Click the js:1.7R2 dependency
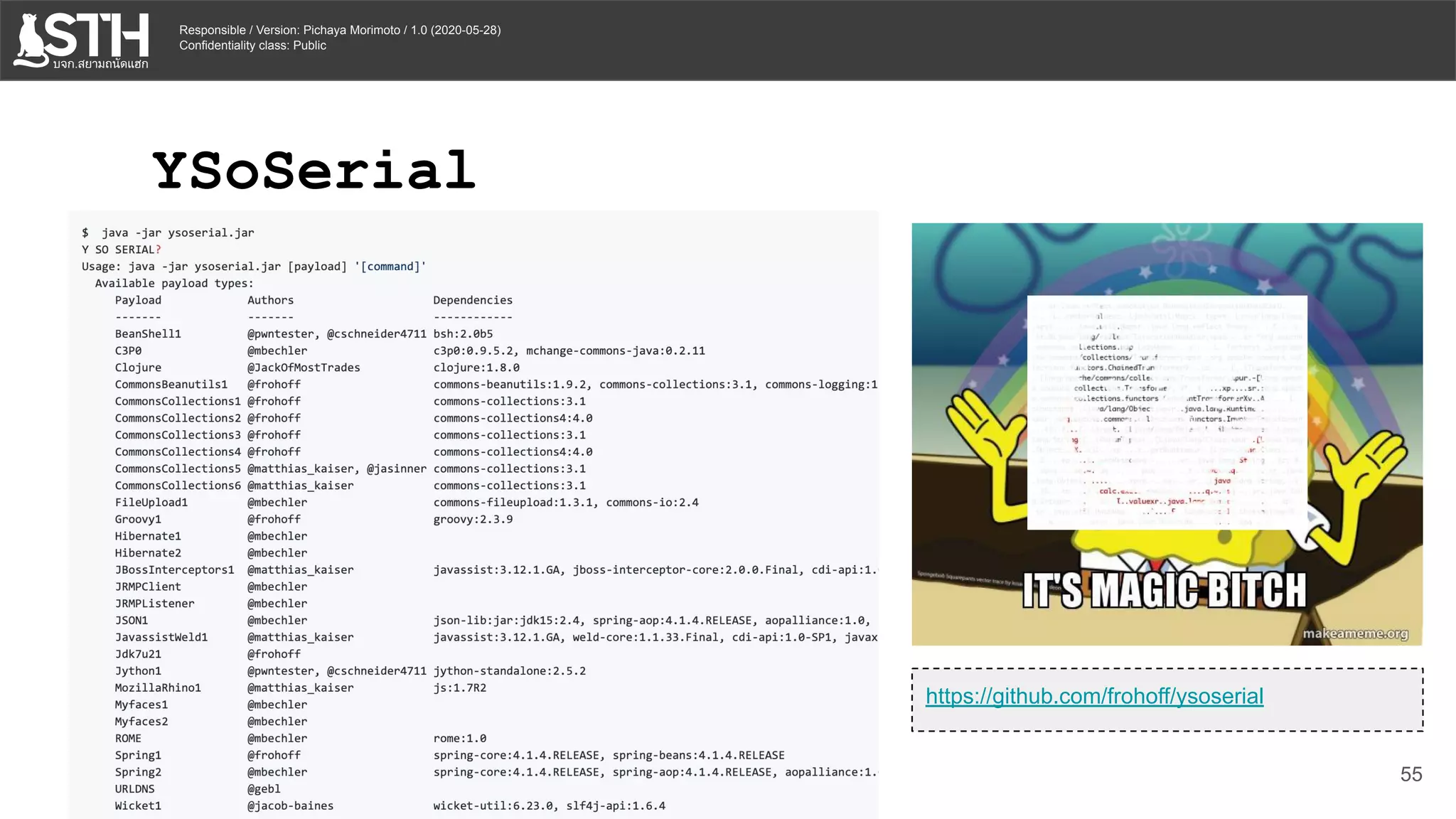The image size is (1456, 819). click(460, 687)
